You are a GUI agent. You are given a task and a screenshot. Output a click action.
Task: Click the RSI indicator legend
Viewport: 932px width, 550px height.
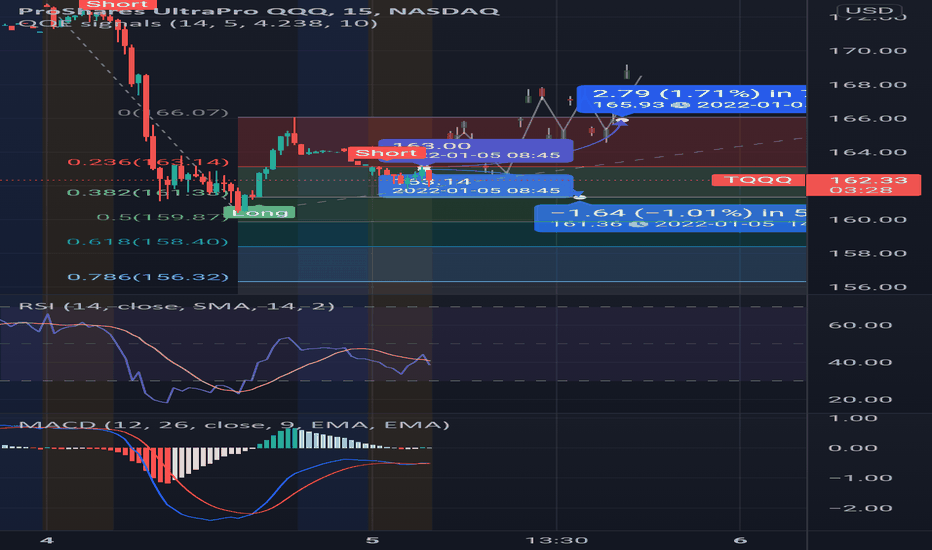(177, 306)
